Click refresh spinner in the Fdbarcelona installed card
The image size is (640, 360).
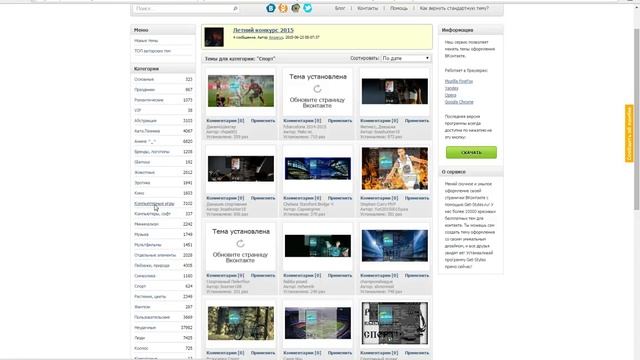coord(317,89)
